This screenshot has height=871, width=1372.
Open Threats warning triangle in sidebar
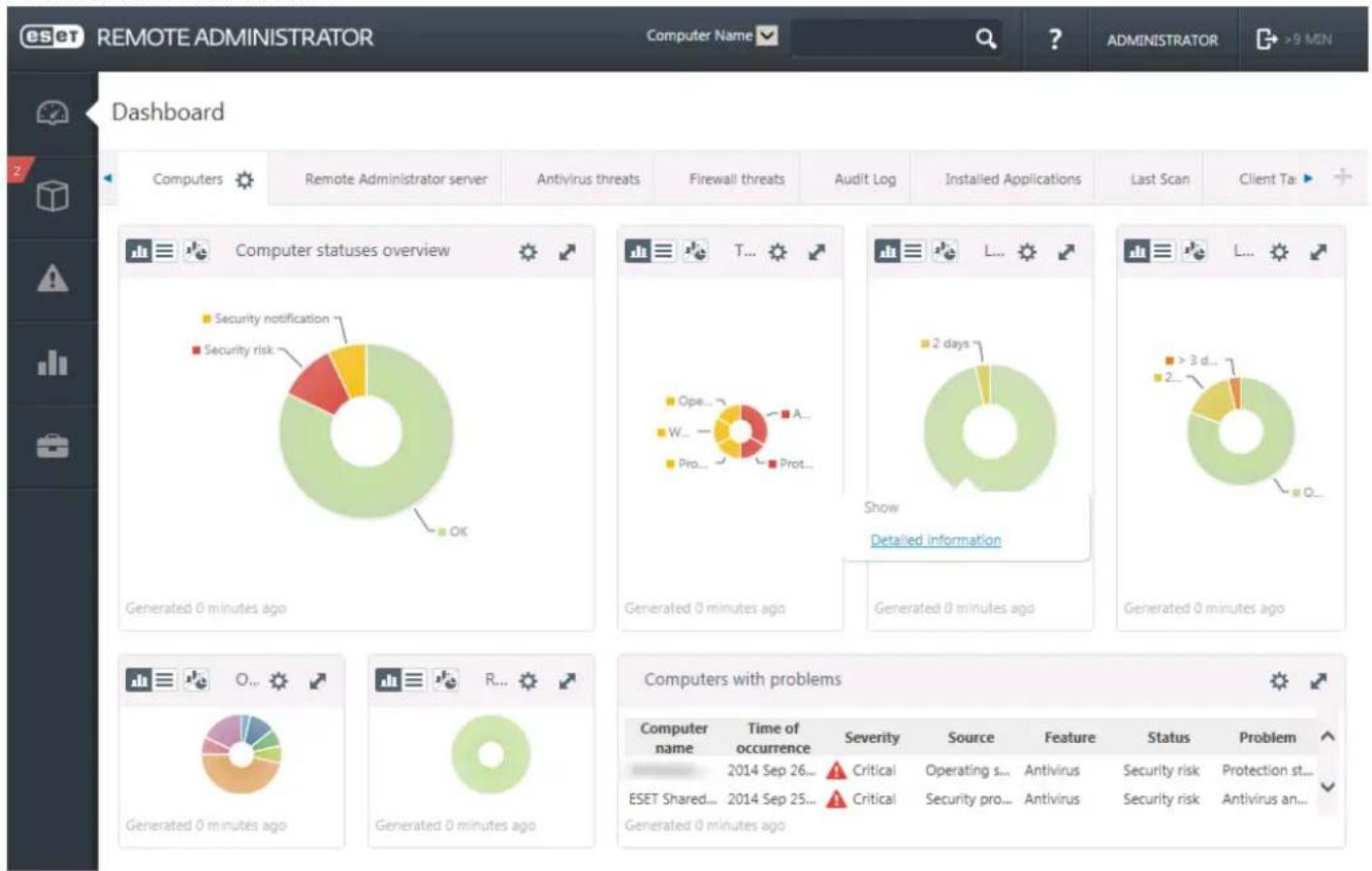pyautogui.click(x=52, y=279)
